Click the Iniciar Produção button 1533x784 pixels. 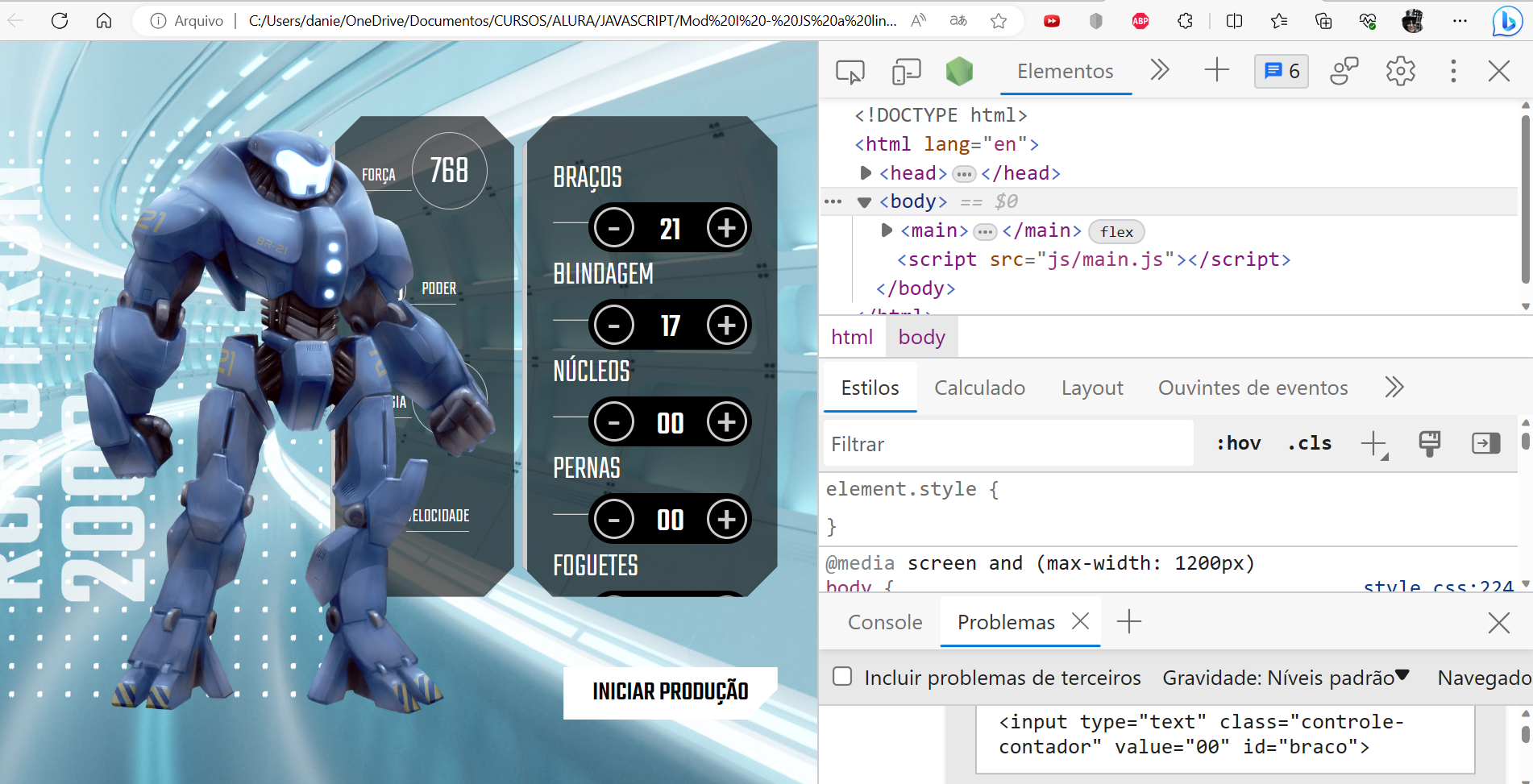tap(671, 692)
